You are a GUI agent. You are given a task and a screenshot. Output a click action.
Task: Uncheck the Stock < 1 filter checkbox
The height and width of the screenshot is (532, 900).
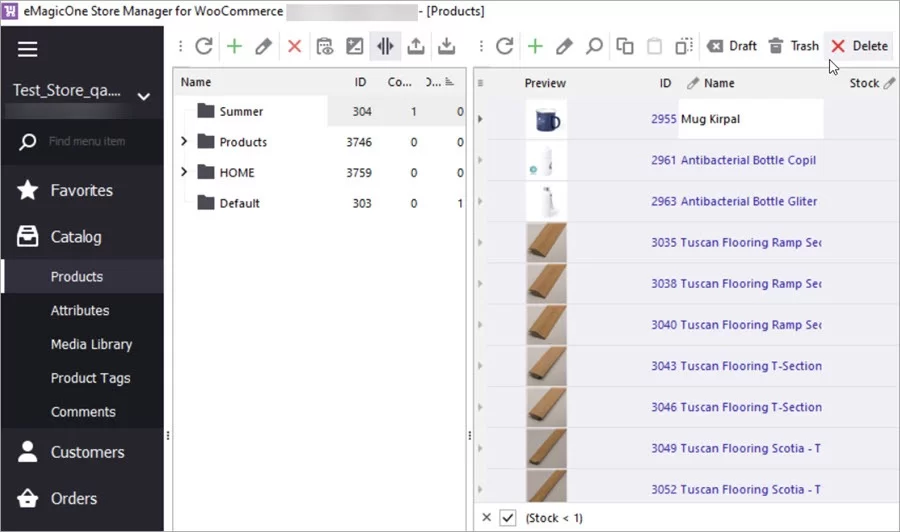click(508, 517)
